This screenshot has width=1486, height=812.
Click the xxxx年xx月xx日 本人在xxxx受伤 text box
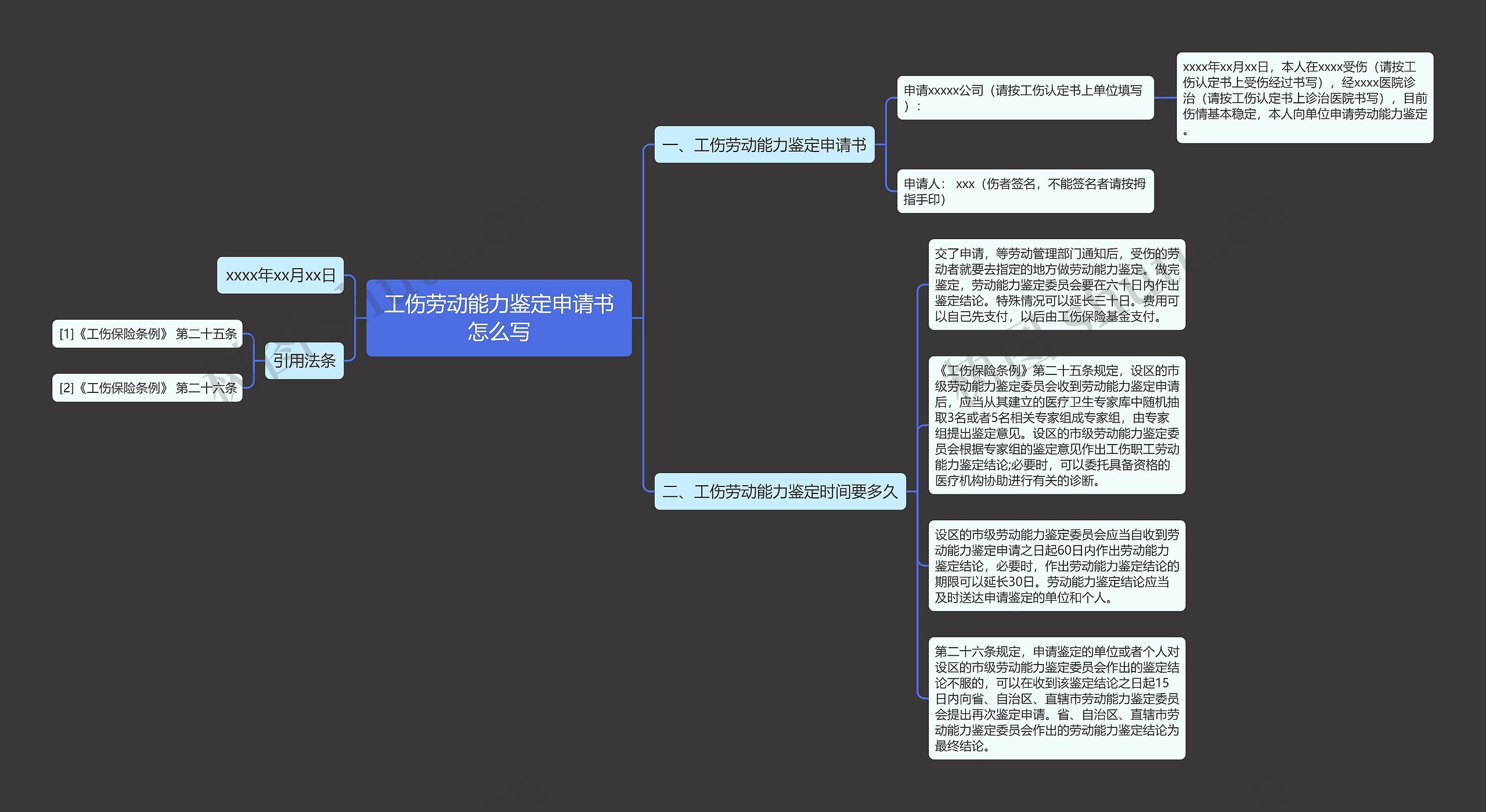coord(1304,98)
